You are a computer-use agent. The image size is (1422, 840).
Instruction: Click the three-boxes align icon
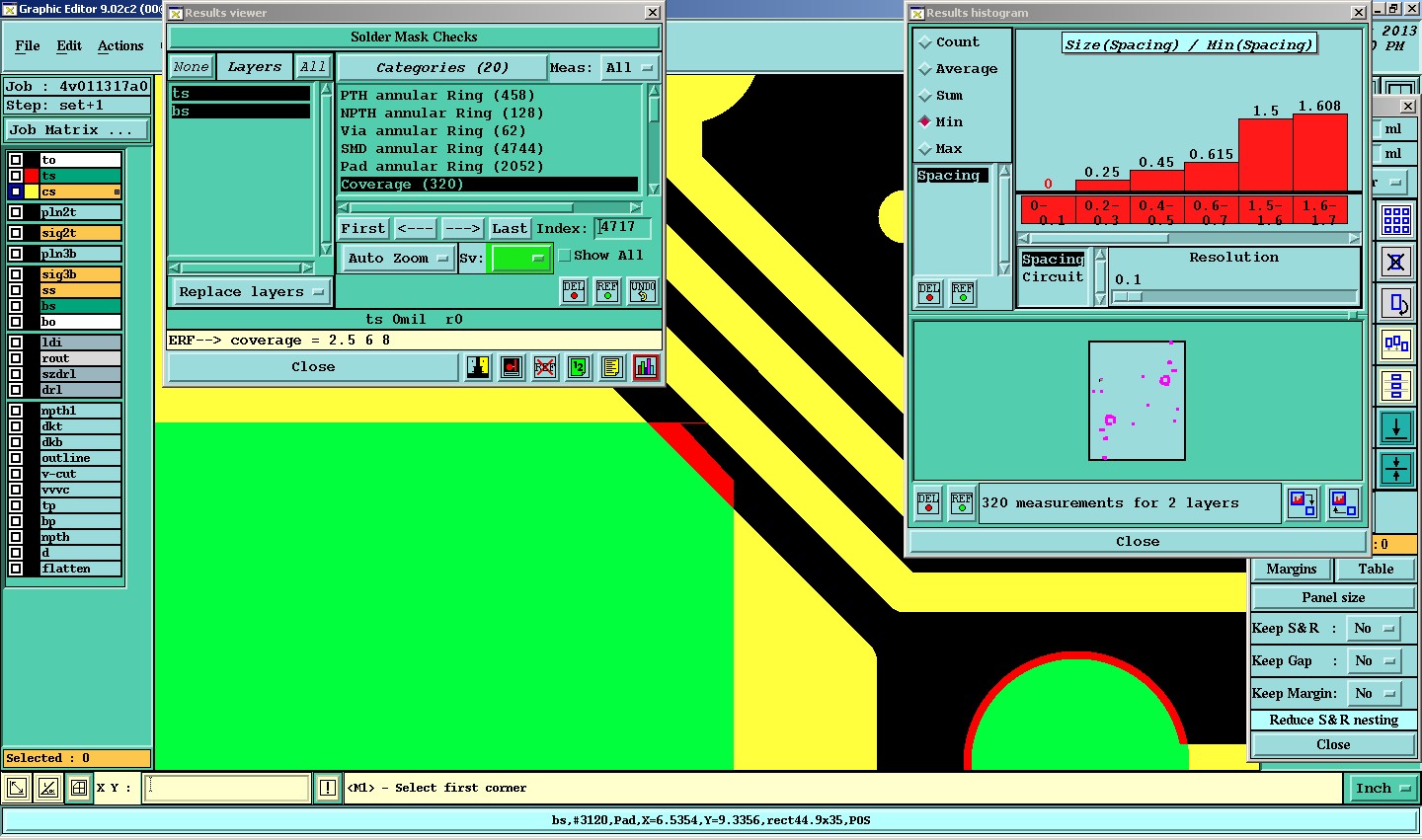click(x=1396, y=344)
